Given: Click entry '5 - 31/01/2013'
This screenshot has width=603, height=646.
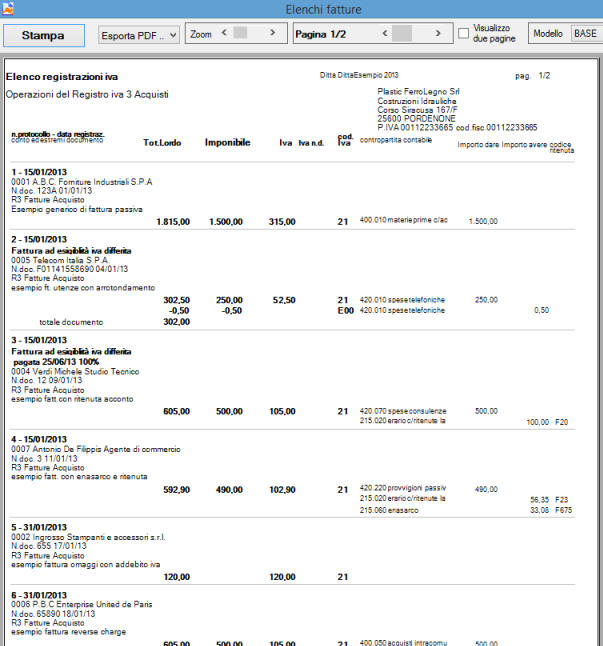Looking at the screenshot, I should [x=39, y=528].
